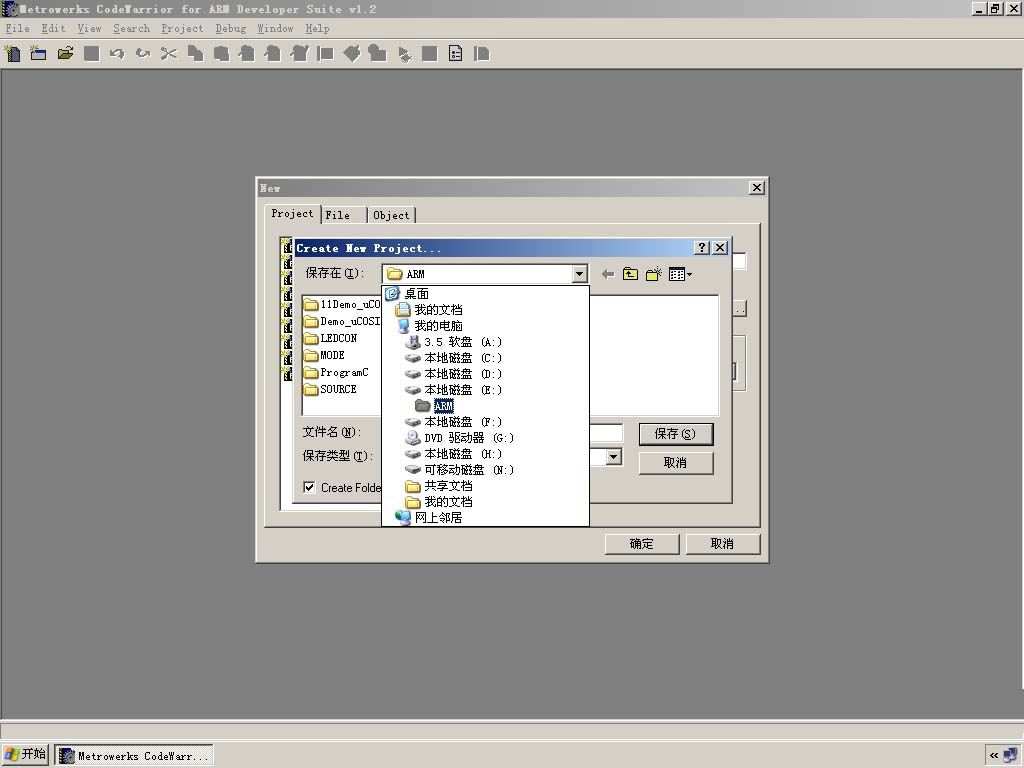
Task: Click the Cut scissors toolbar icon
Action: click(x=169, y=54)
